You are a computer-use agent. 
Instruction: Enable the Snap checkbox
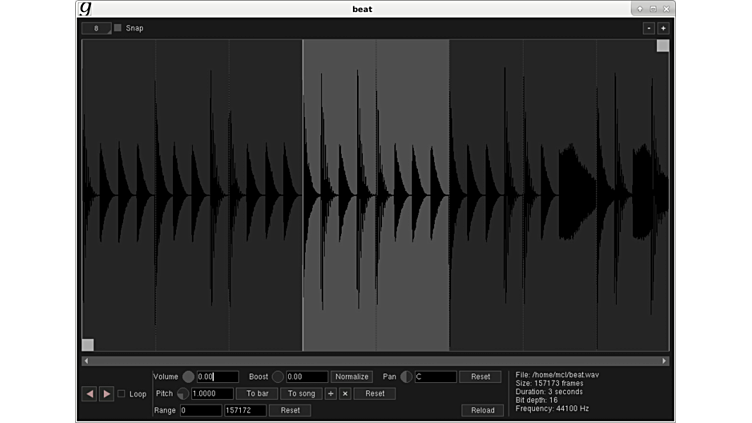pyautogui.click(x=118, y=28)
